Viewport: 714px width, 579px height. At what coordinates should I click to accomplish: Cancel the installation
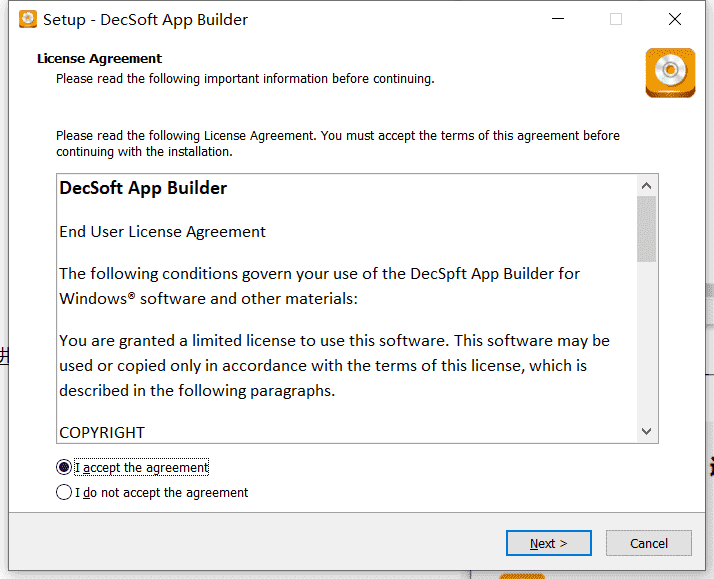(648, 543)
